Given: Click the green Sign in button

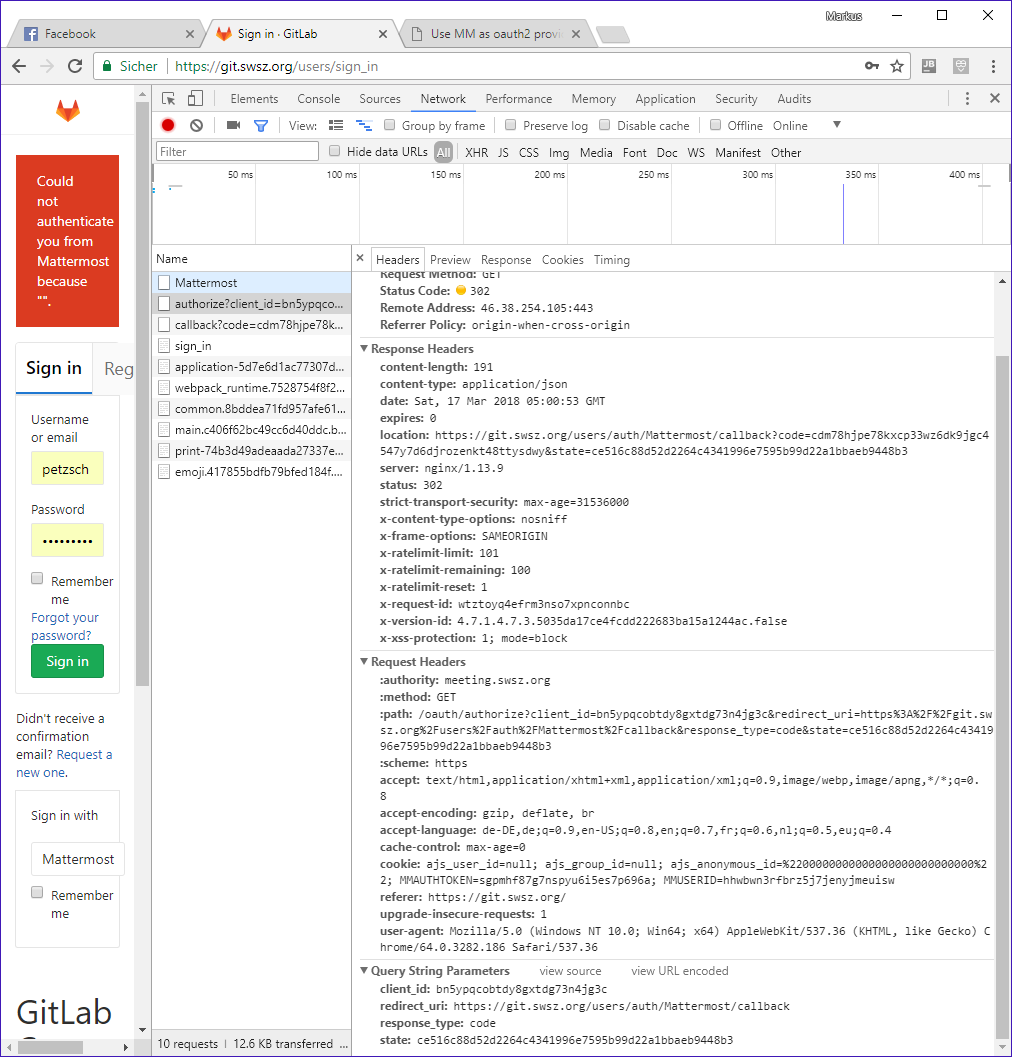Looking at the screenshot, I should pyautogui.click(x=67, y=661).
